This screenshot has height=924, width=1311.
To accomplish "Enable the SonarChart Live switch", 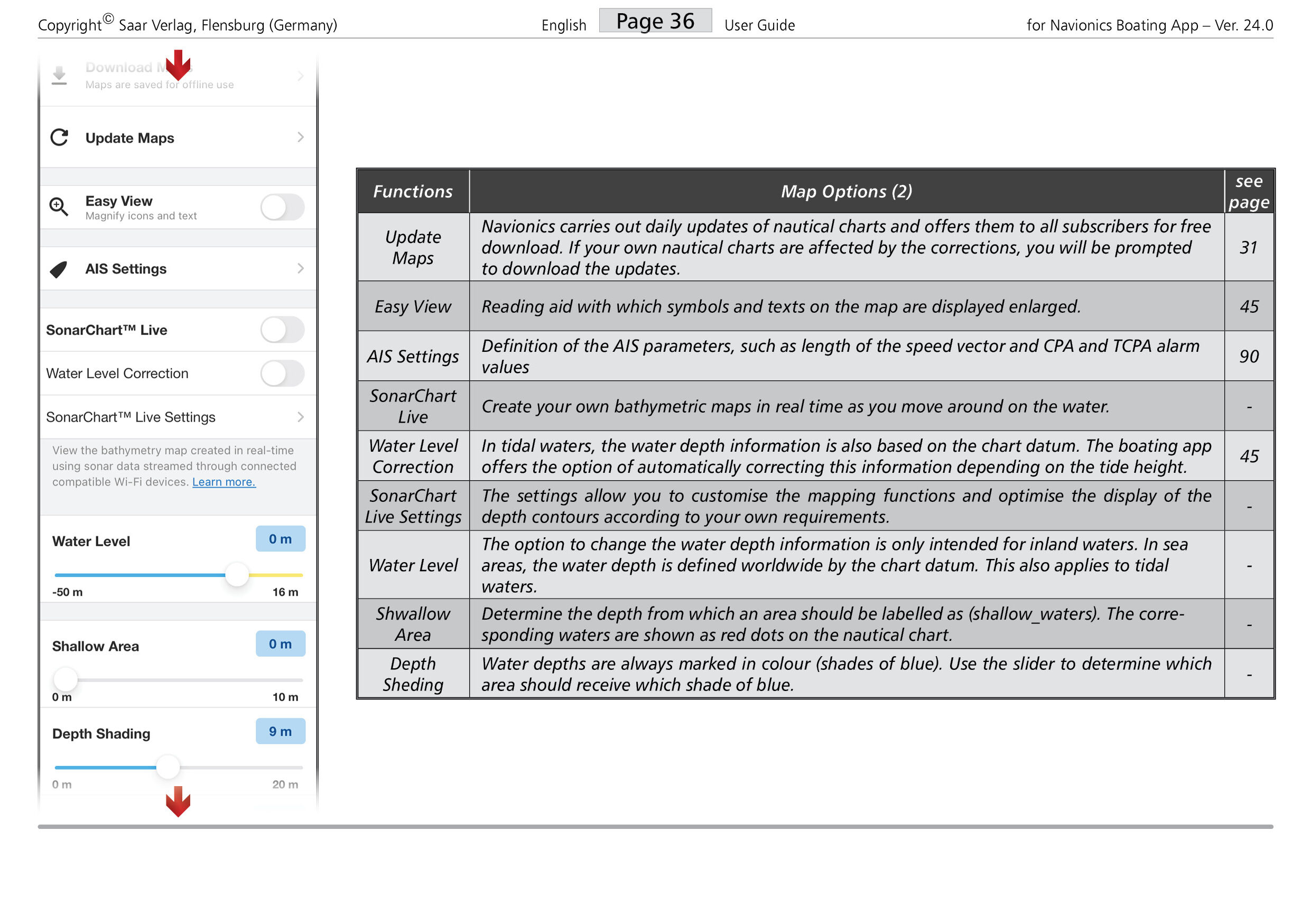I will click(282, 330).
